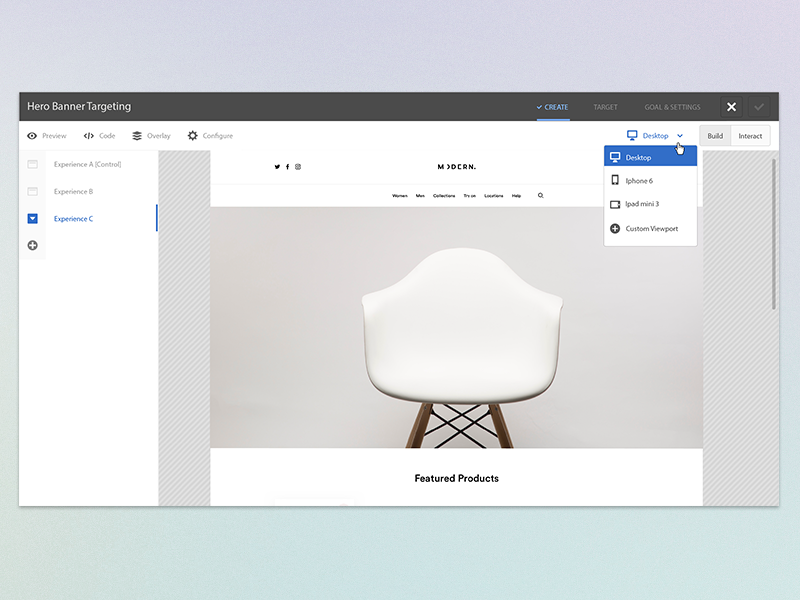Click the Interact button
The width and height of the screenshot is (800, 600).
pyautogui.click(x=751, y=135)
